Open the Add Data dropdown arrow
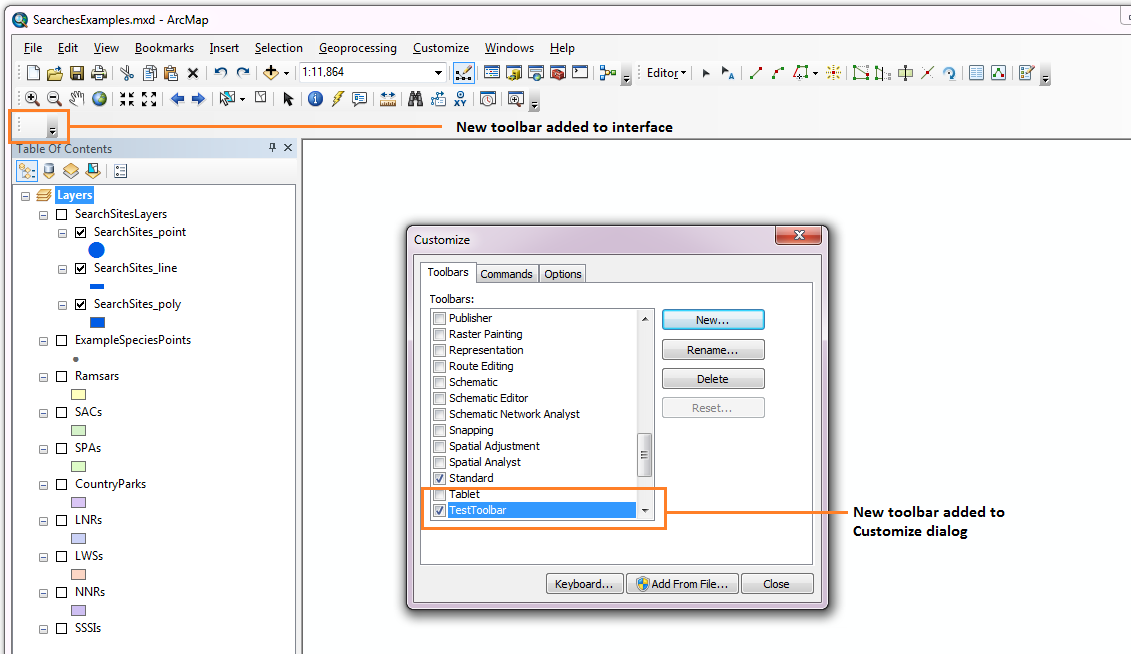The height and width of the screenshot is (654, 1131). coord(286,73)
